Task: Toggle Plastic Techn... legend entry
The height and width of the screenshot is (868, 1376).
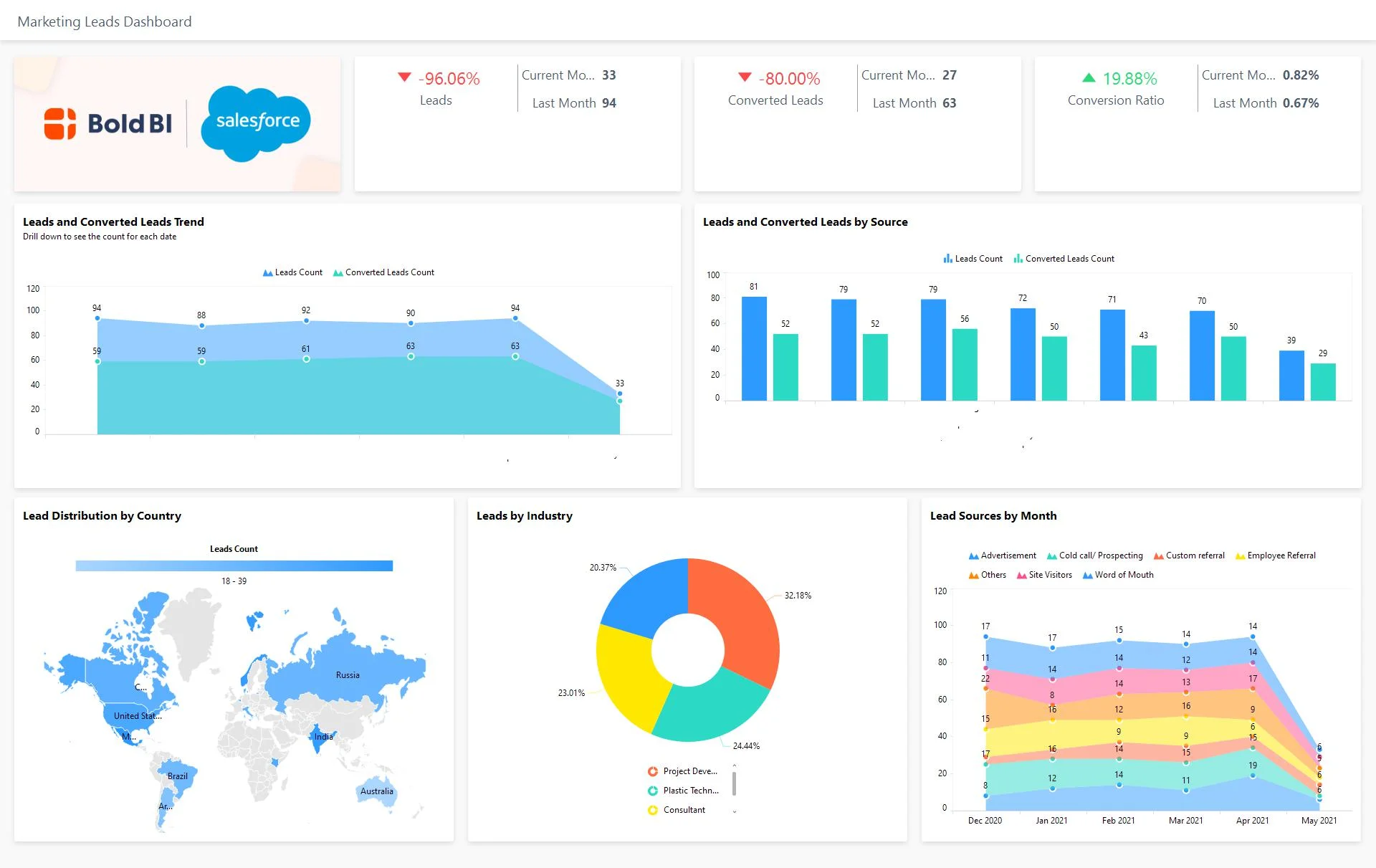Action: (683, 791)
